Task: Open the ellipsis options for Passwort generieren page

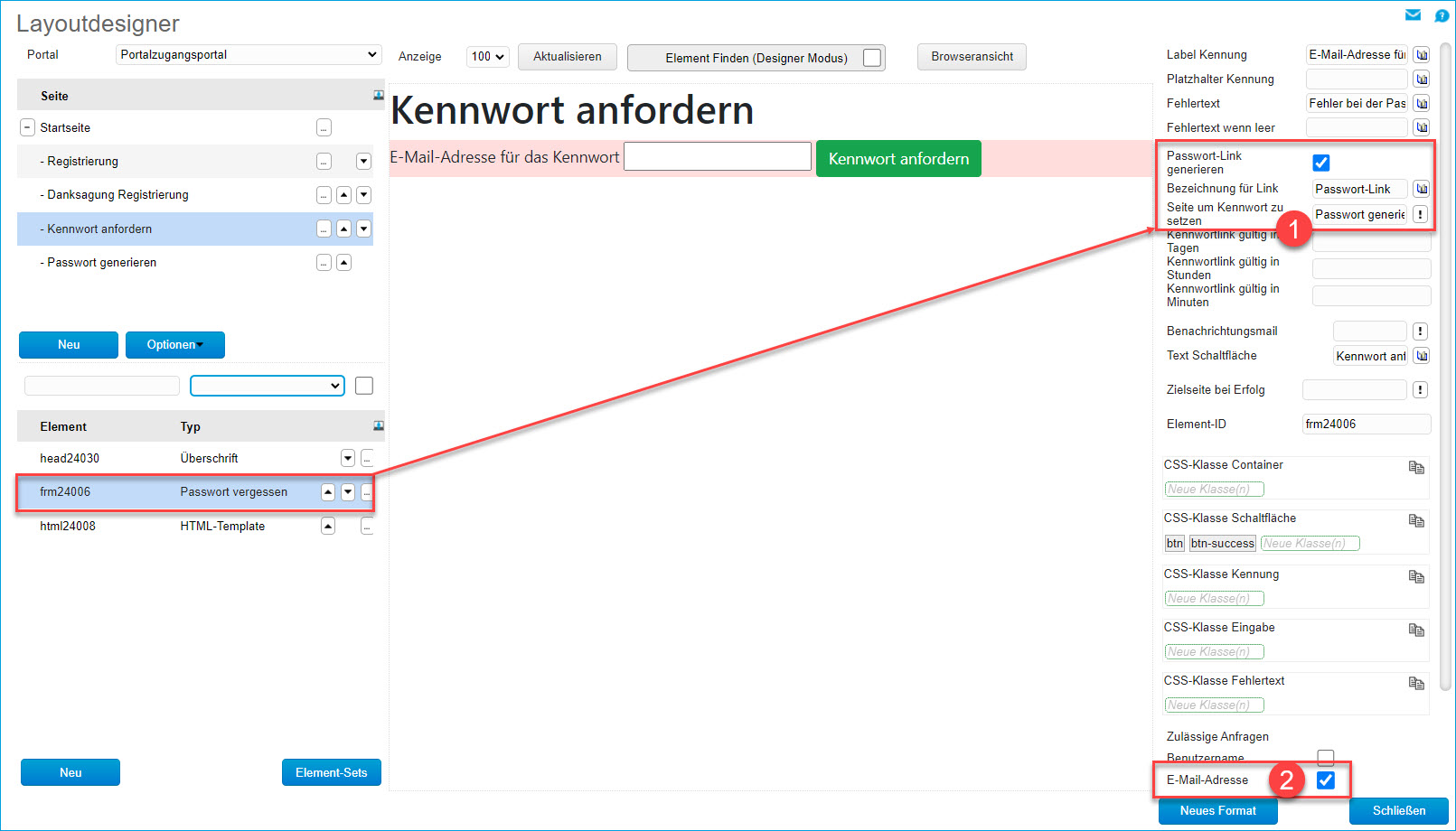Action: [324, 263]
